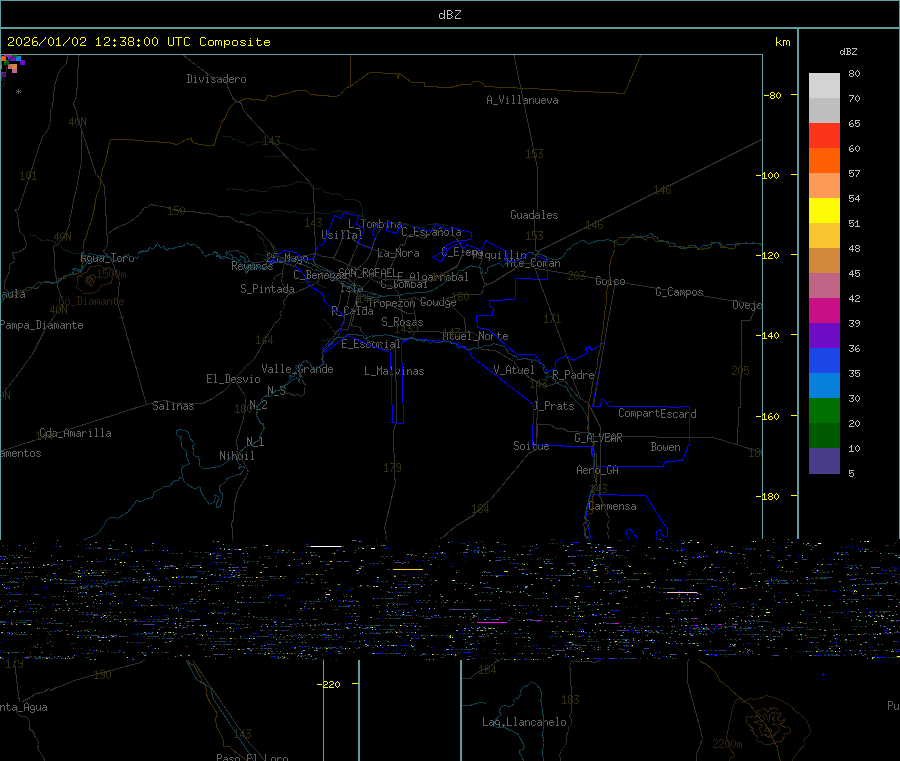Select the red swatch in dBZ legend
The height and width of the screenshot is (761, 900).
click(824, 135)
